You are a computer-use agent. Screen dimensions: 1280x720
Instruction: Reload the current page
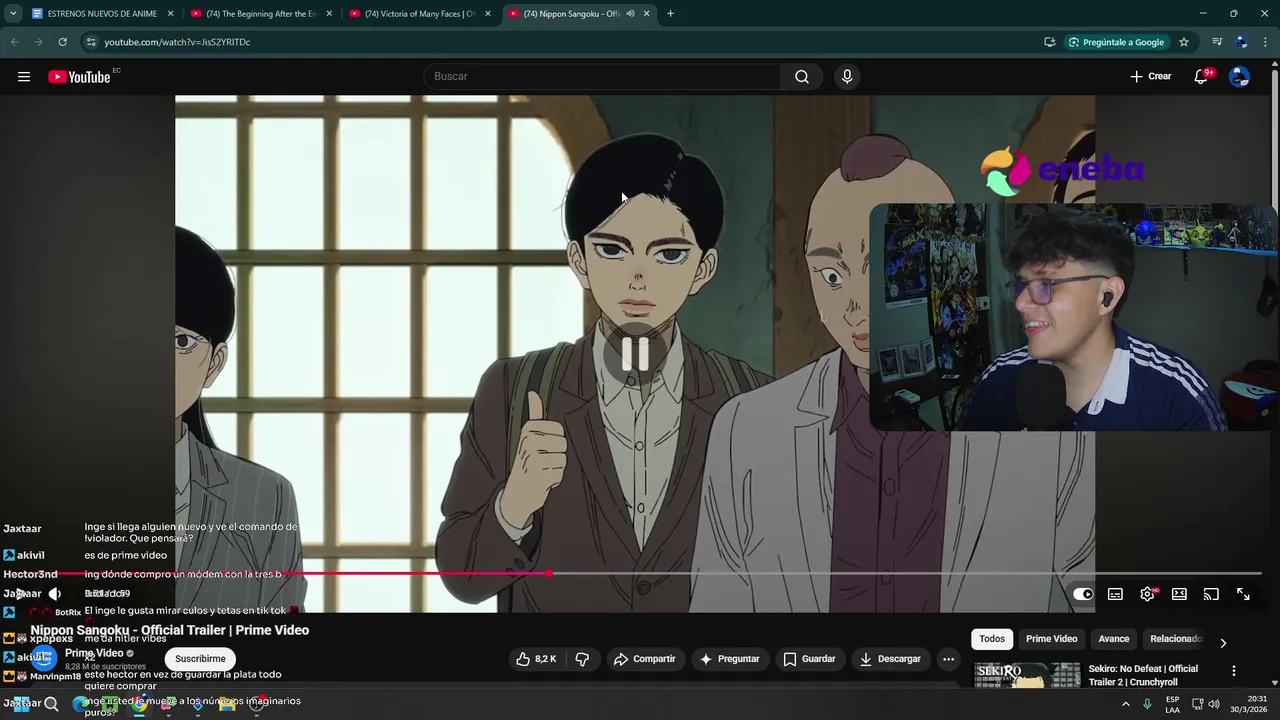point(62,42)
